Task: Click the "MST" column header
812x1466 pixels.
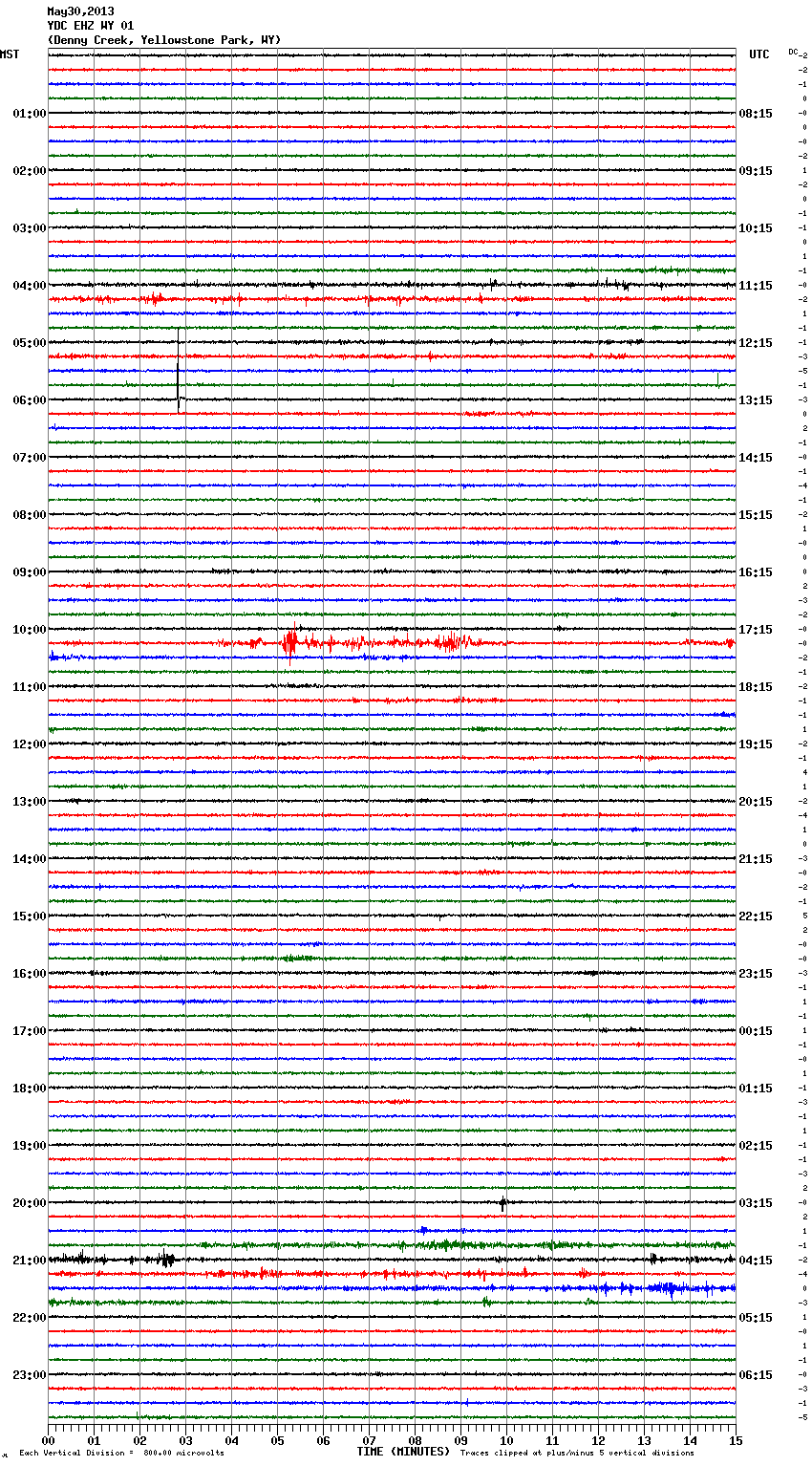Action: 10,54
